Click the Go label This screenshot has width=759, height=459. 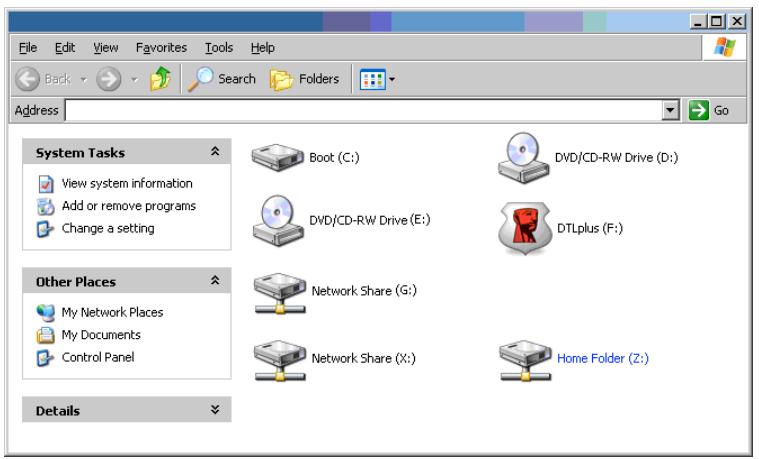tap(721, 111)
